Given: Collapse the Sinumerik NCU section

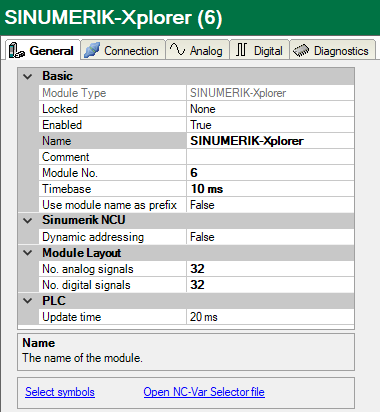Looking at the screenshot, I should click(28, 220).
